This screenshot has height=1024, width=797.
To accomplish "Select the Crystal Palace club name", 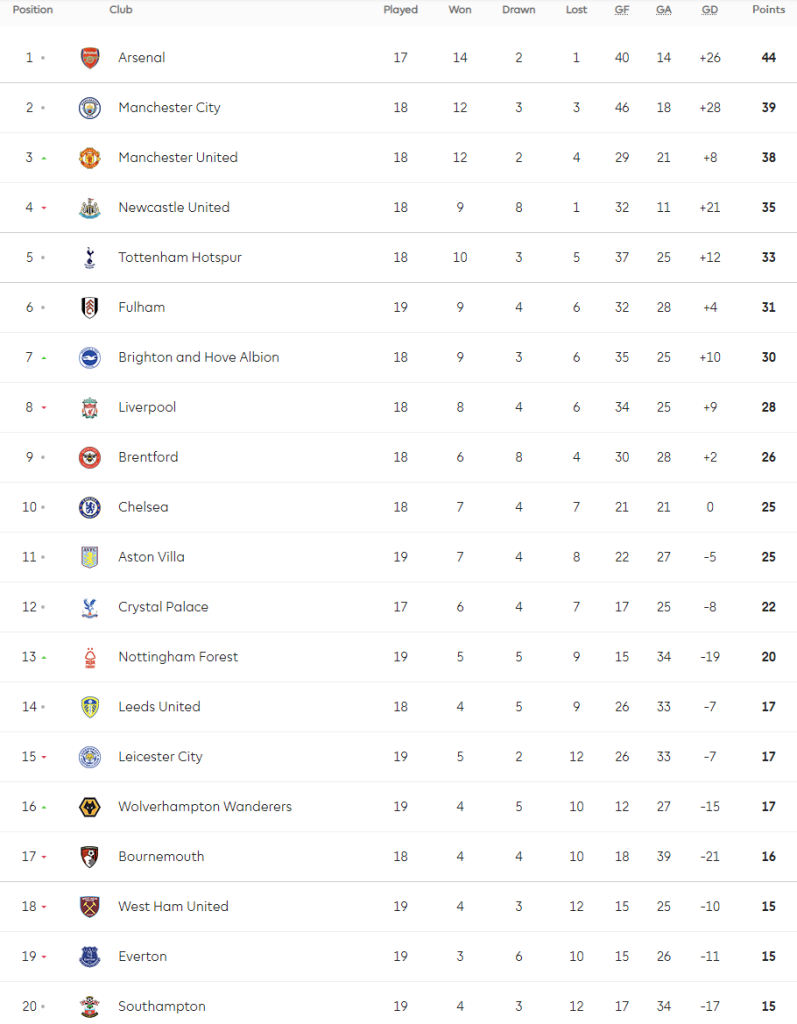I will 165,607.
